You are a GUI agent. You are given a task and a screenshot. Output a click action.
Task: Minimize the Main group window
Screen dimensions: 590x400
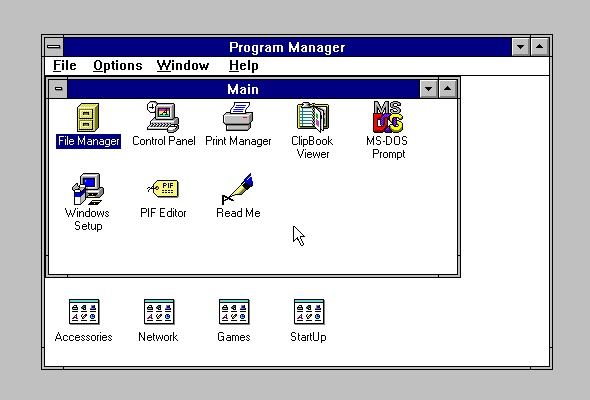point(428,89)
